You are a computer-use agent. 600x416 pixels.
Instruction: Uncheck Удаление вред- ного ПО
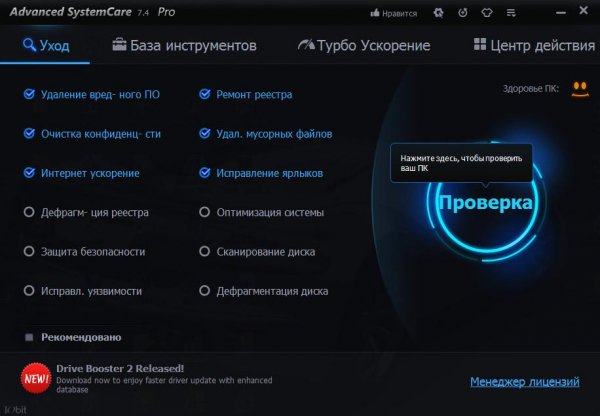click(29, 94)
